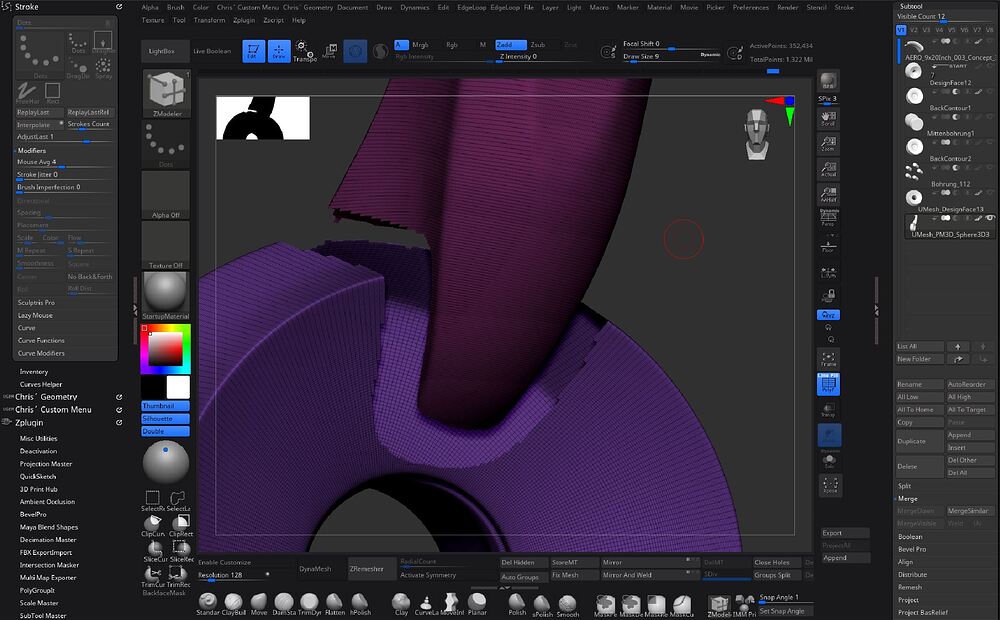Screen dimensions: 1000x620
Task: Select the ZModeler brush thumbnail
Action: click(x=166, y=93)
